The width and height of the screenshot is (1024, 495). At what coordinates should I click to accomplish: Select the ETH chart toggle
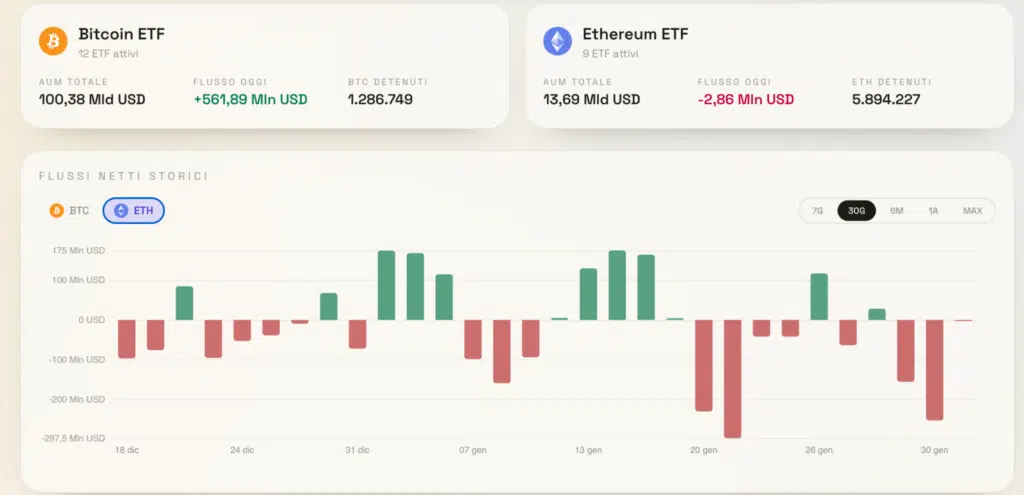(133, 210)
